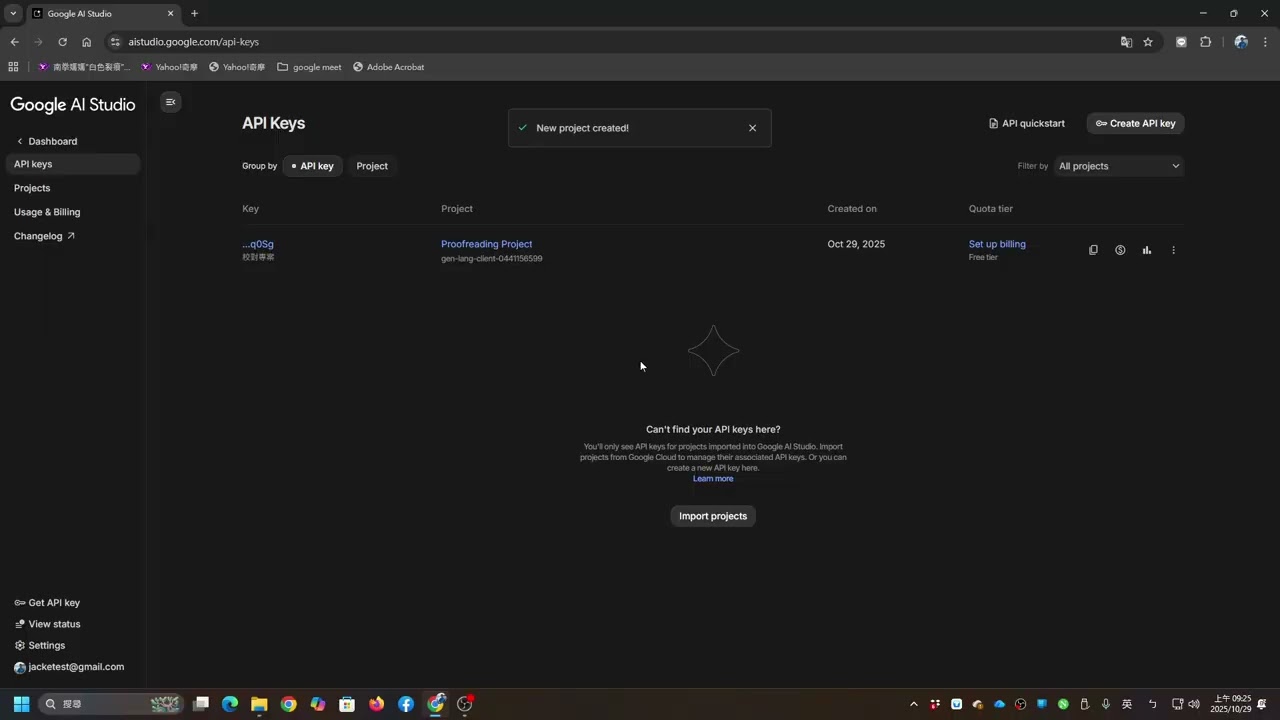Close the Google AI Studio tab
Viewport: 1280px width, 720px height.
(170, 14)
